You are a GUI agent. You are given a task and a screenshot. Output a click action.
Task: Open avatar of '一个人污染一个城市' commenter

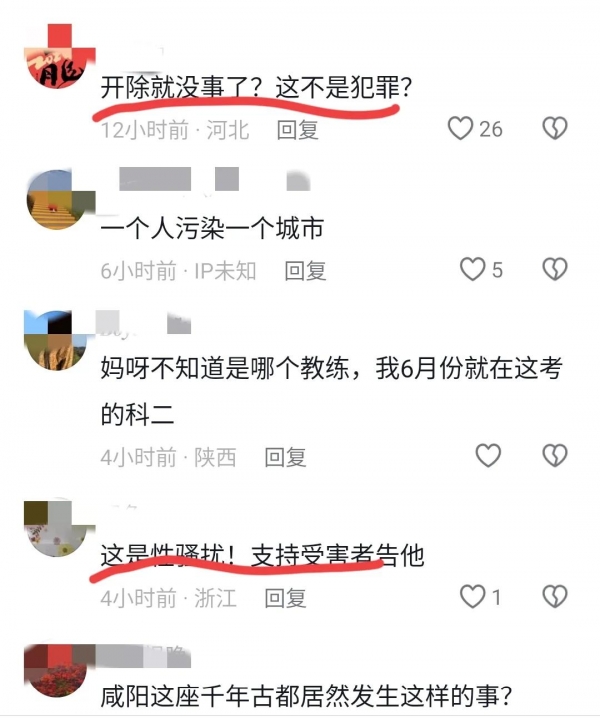click(57, 199)
